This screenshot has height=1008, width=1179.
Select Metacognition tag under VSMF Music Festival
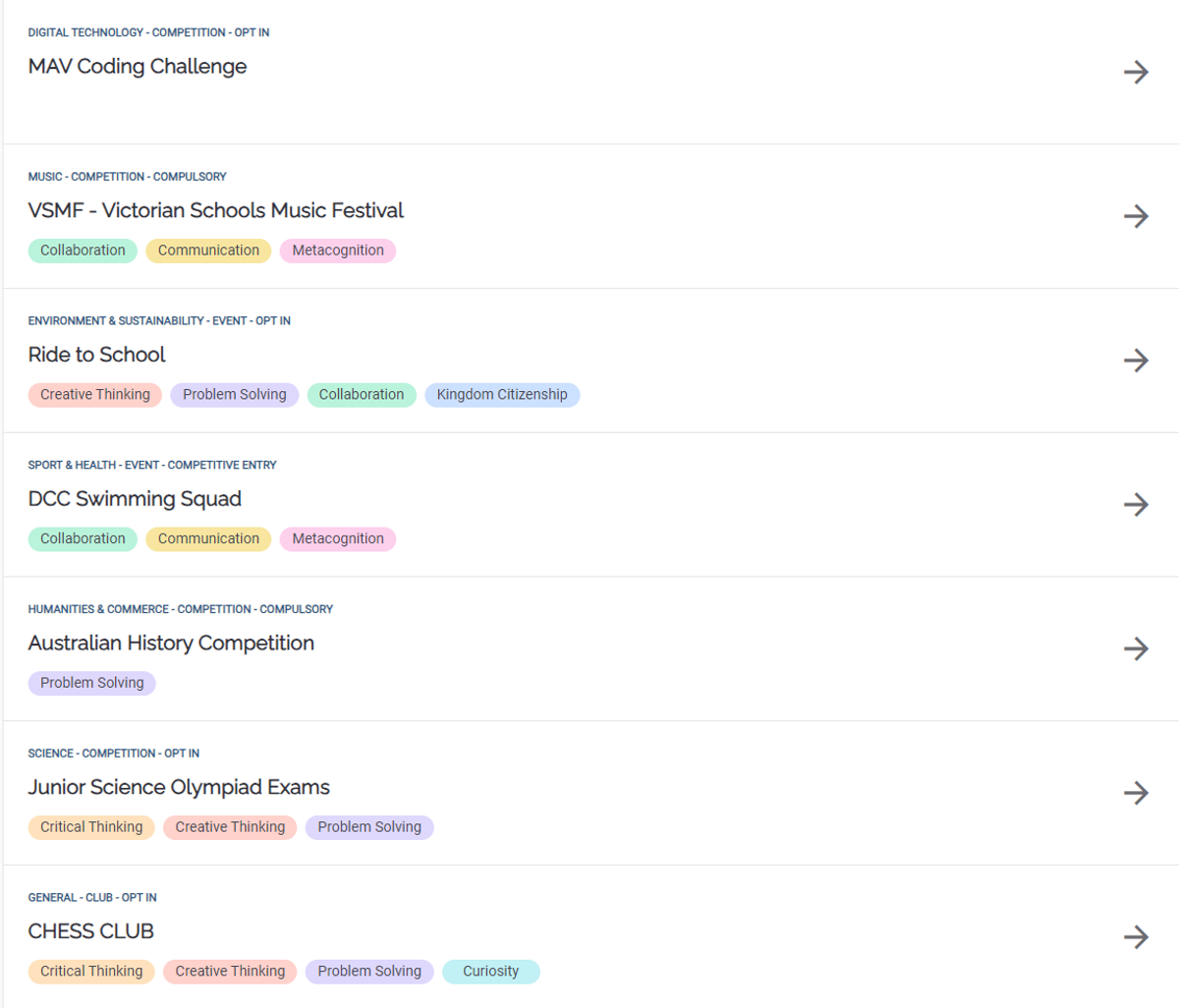pyautogui.click(x=338, y=251)
